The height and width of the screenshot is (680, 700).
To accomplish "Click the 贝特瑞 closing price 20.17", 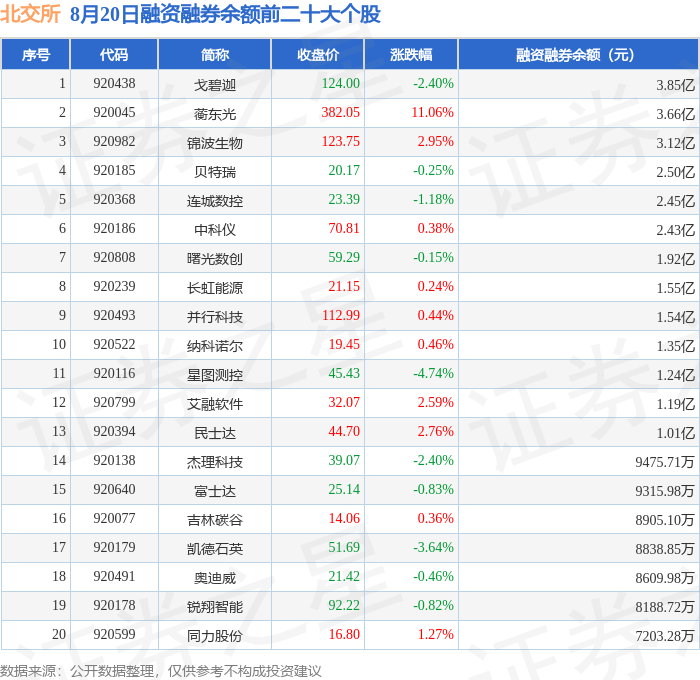I will tap(344, 170).
